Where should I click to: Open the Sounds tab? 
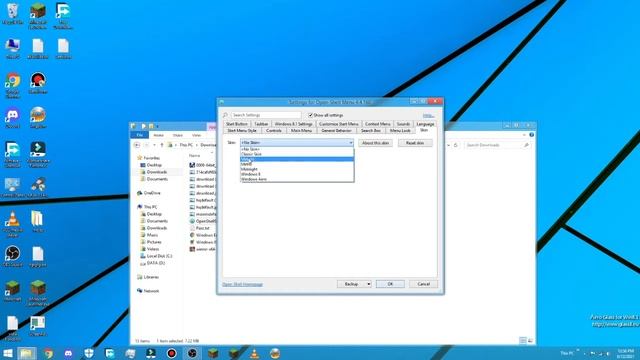click(403, 124)
